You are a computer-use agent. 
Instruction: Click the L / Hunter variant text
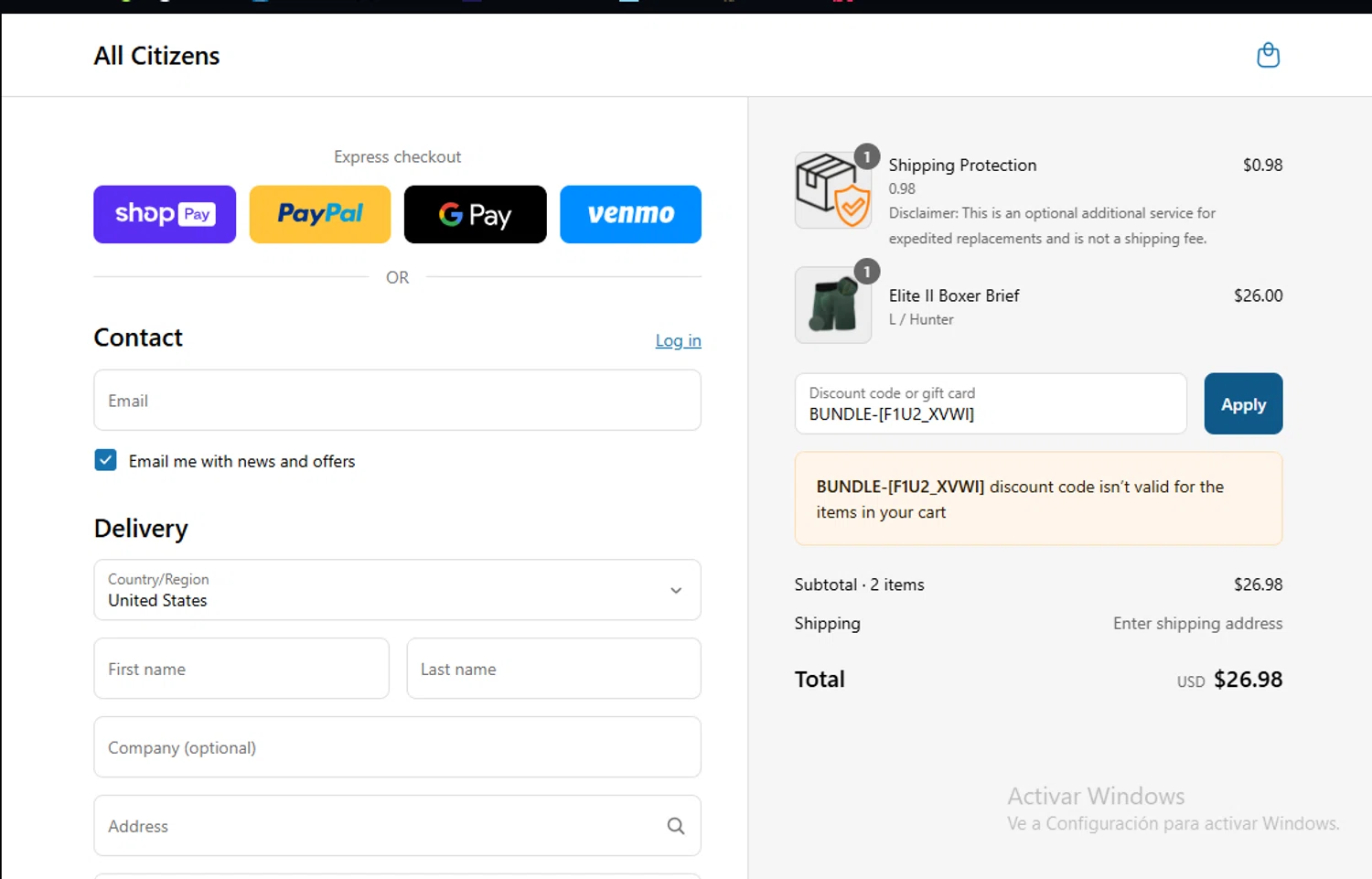click(921, 319)
